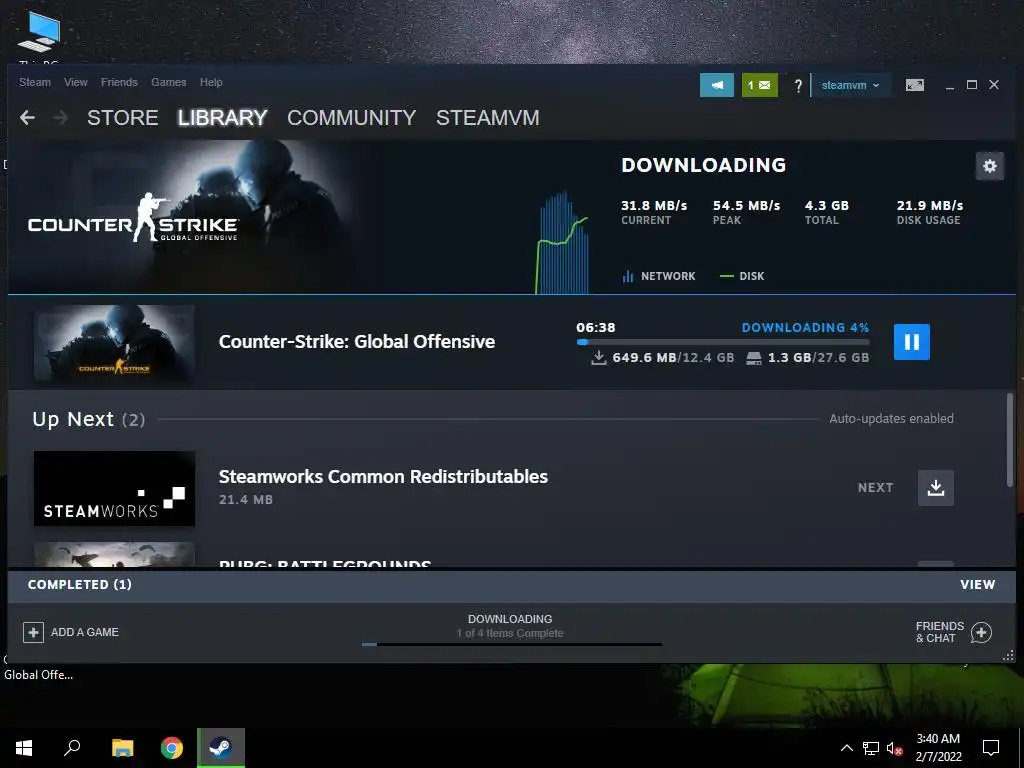Click the 06:38 time remaining
The image size is (1024, 768).
pos(596,328)
